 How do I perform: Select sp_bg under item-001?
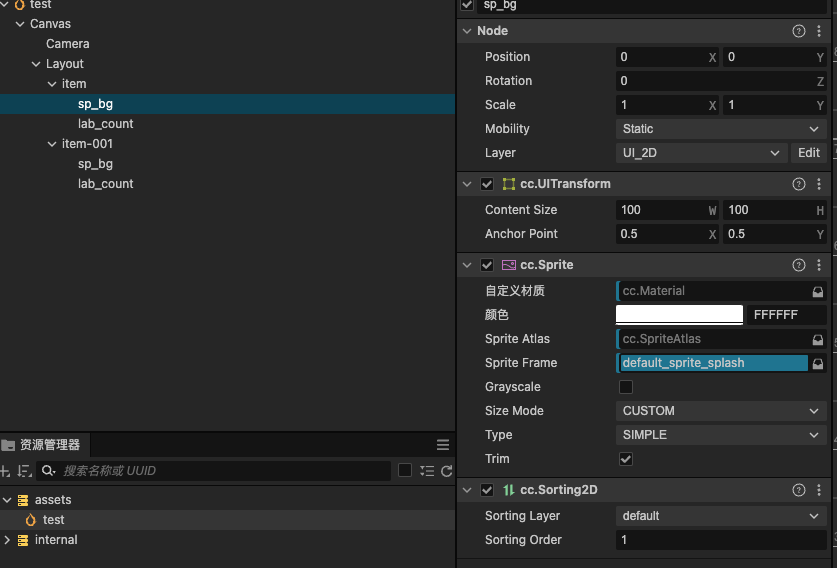coord(96,164)
